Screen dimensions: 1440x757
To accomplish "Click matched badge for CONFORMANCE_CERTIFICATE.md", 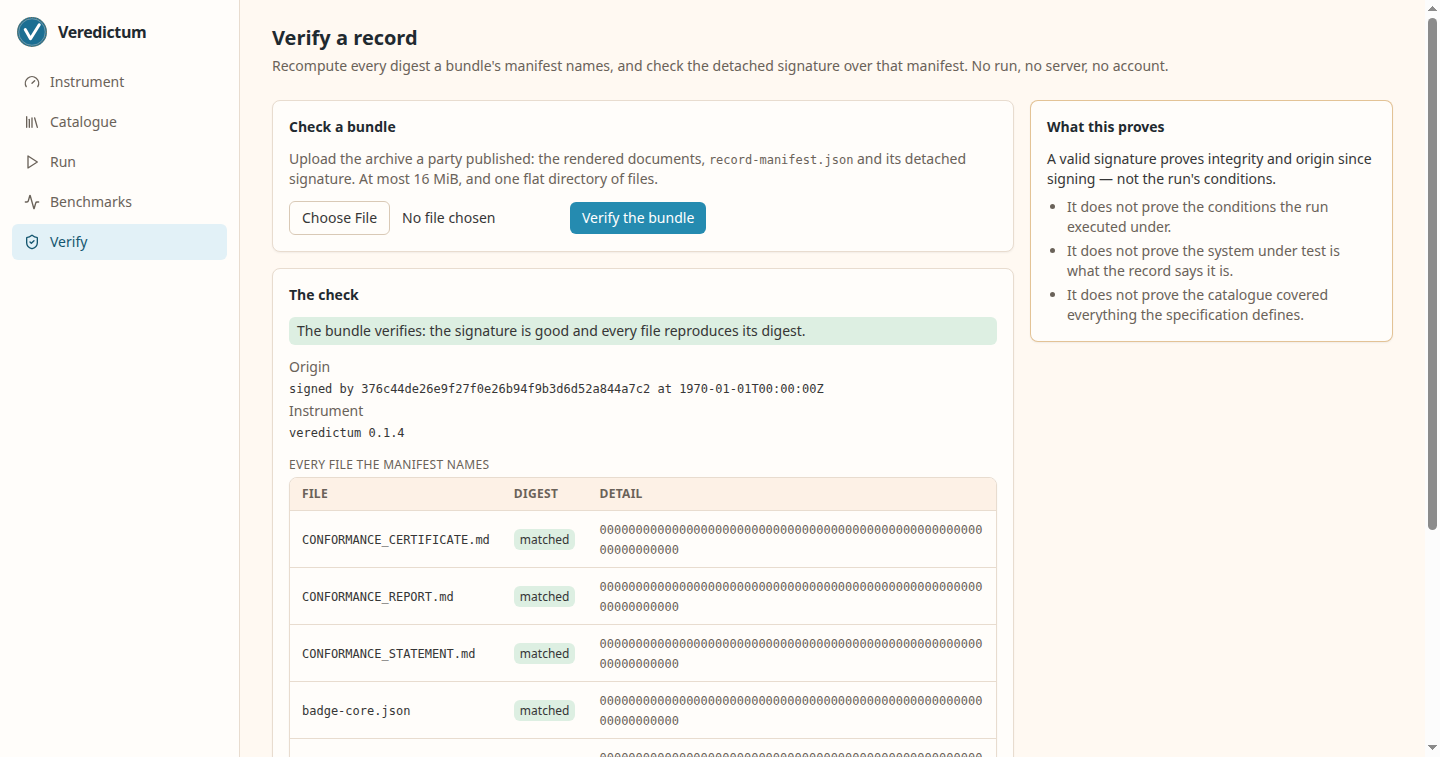I will [544, 540].
